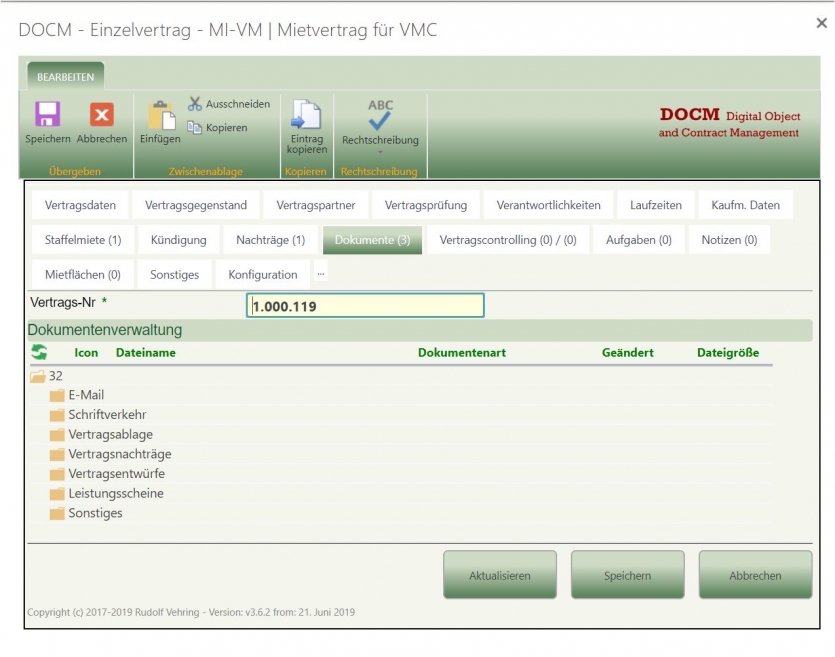The width and height of the screenshot is (835, 657).
Task: Open the Rechtschreibung dropdown arrow
Action: tap(380, 152)
